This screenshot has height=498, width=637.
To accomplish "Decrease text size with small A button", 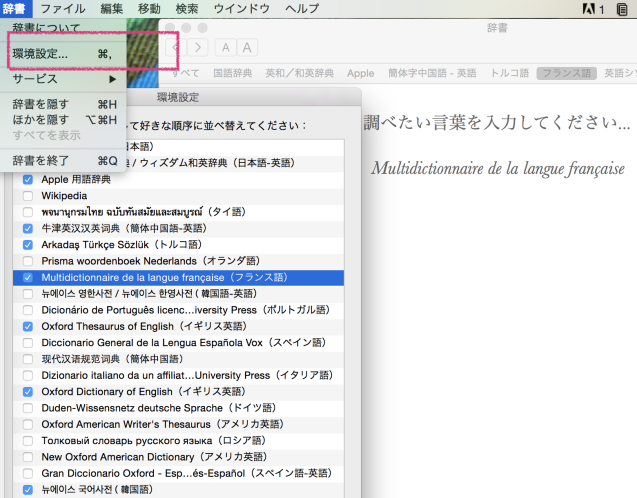I will 225,48.
